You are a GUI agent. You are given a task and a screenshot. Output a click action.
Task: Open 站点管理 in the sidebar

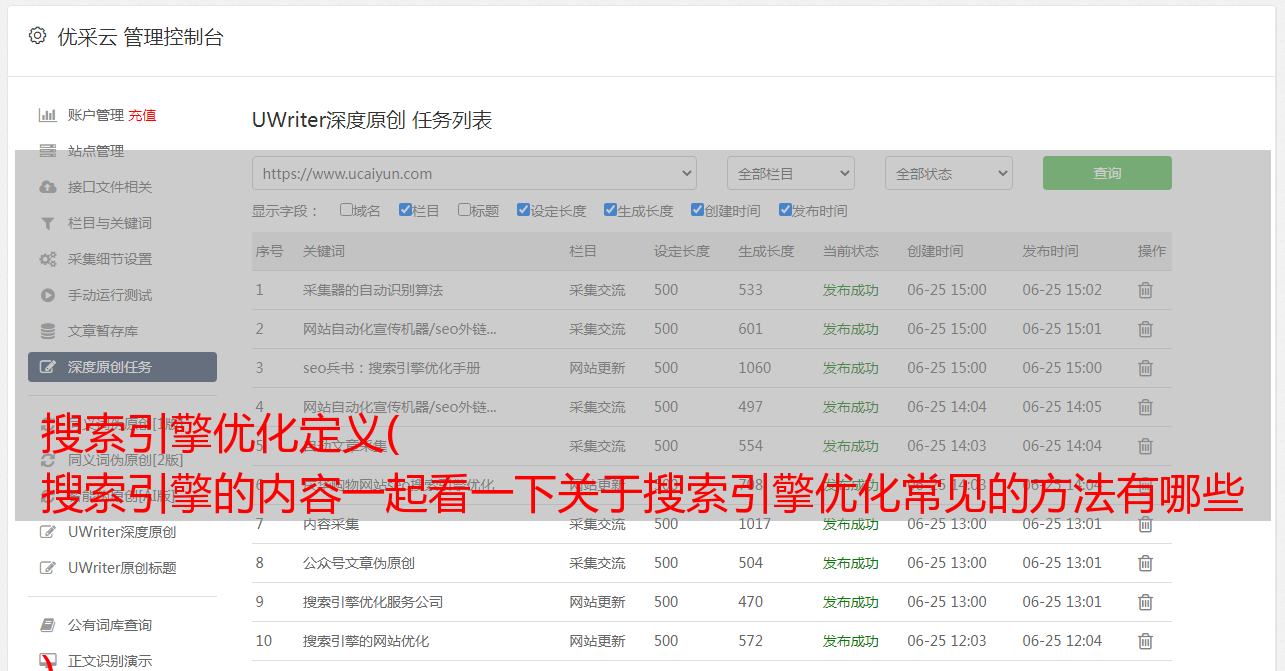pos(96,151)
